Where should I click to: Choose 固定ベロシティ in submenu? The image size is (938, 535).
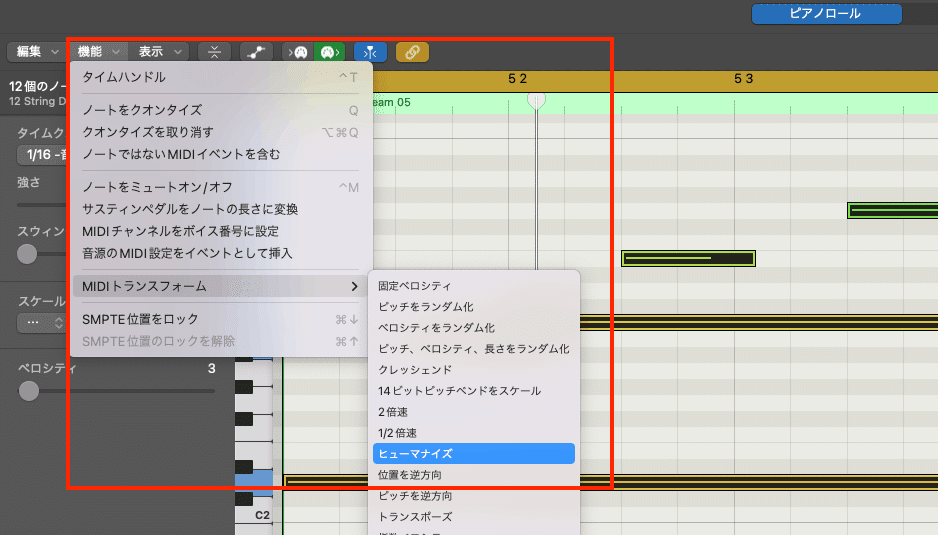[x=474, y=286]
